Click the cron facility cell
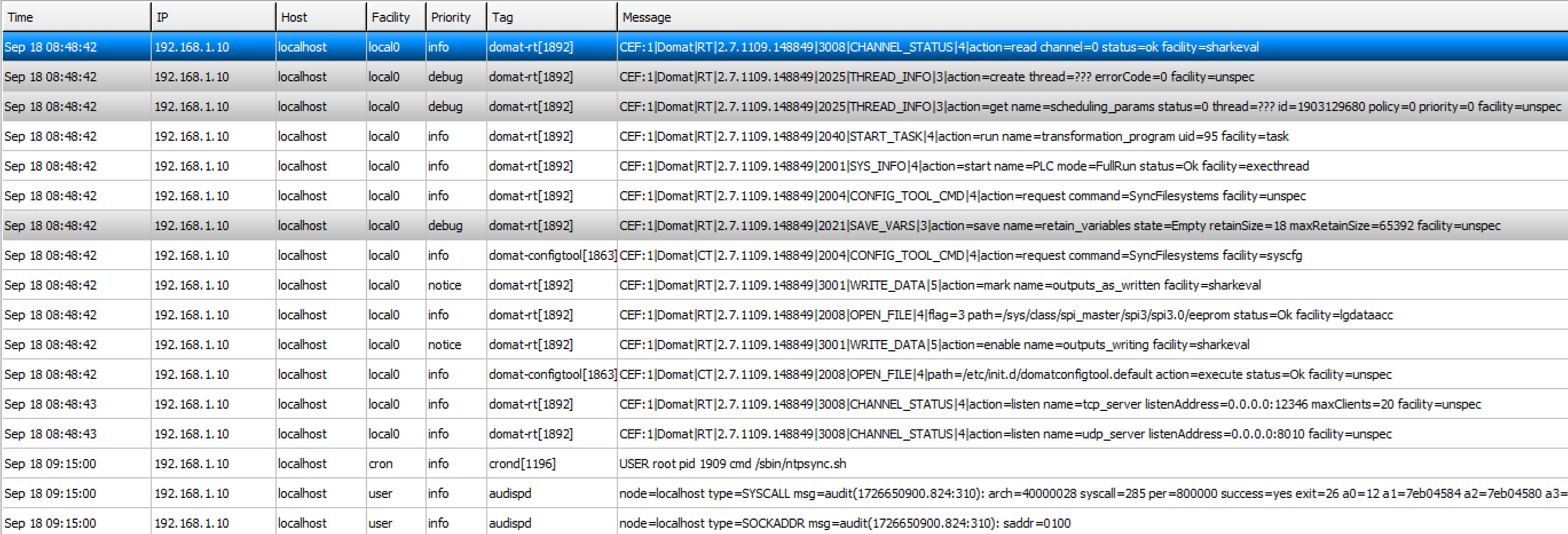 pos(380,464)
